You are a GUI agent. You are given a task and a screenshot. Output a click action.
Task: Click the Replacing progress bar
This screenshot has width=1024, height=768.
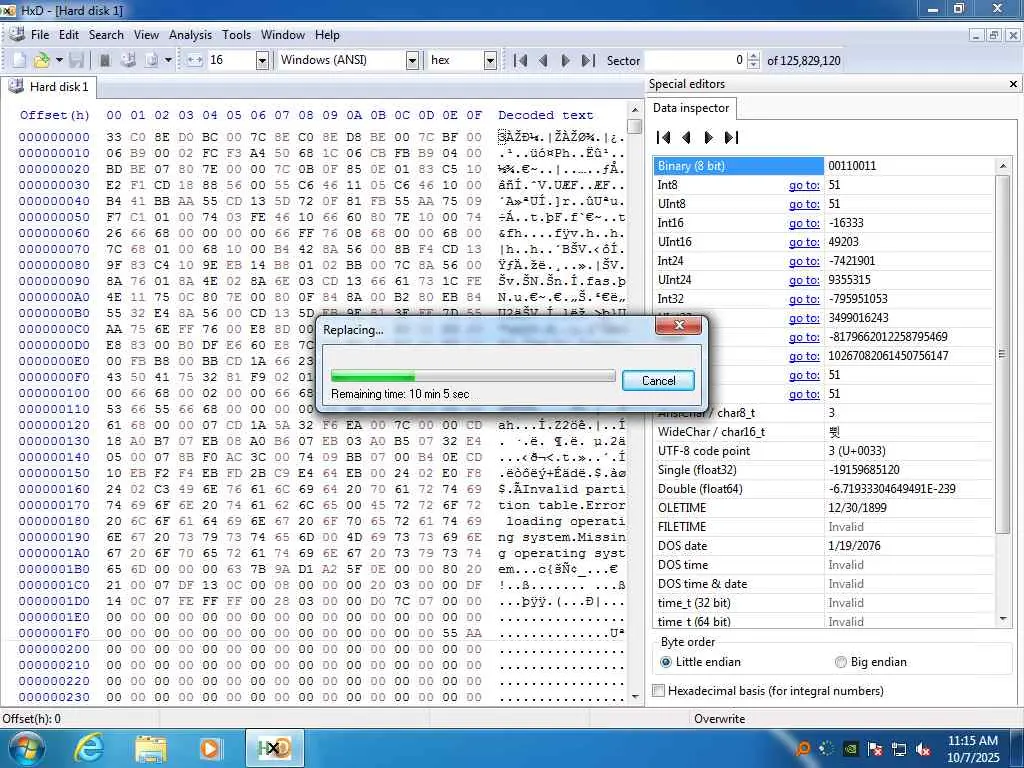pyautogui.click(x=473, y=376)
